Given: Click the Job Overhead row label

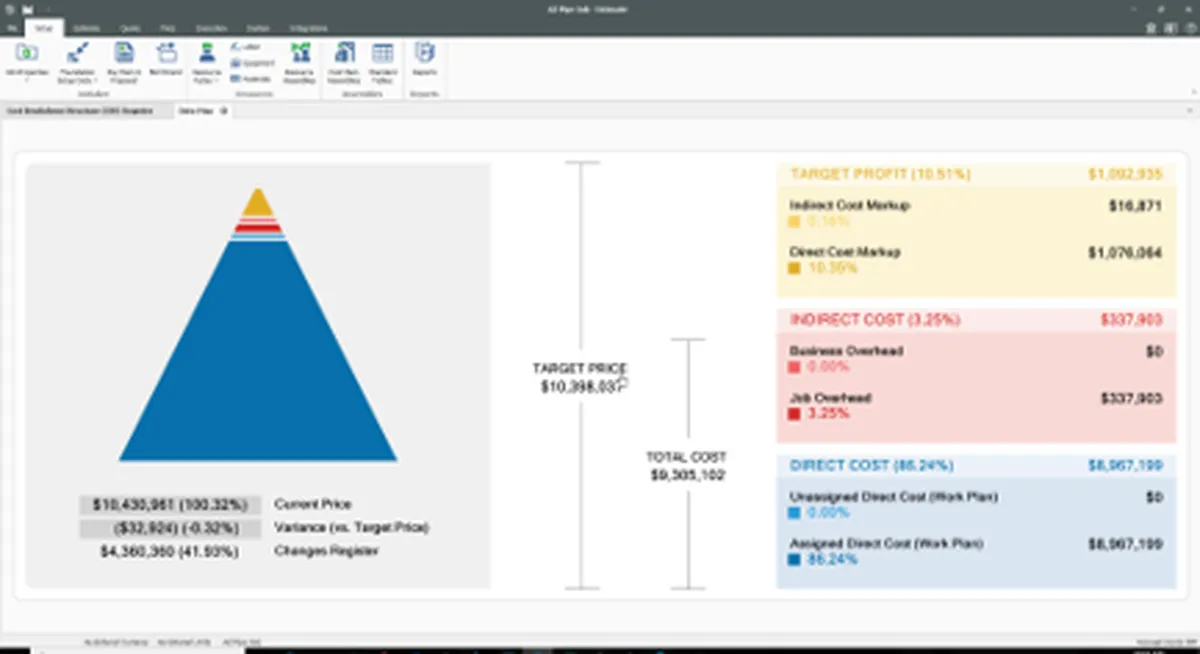Looking at the screenshot, I should (830, 398).
